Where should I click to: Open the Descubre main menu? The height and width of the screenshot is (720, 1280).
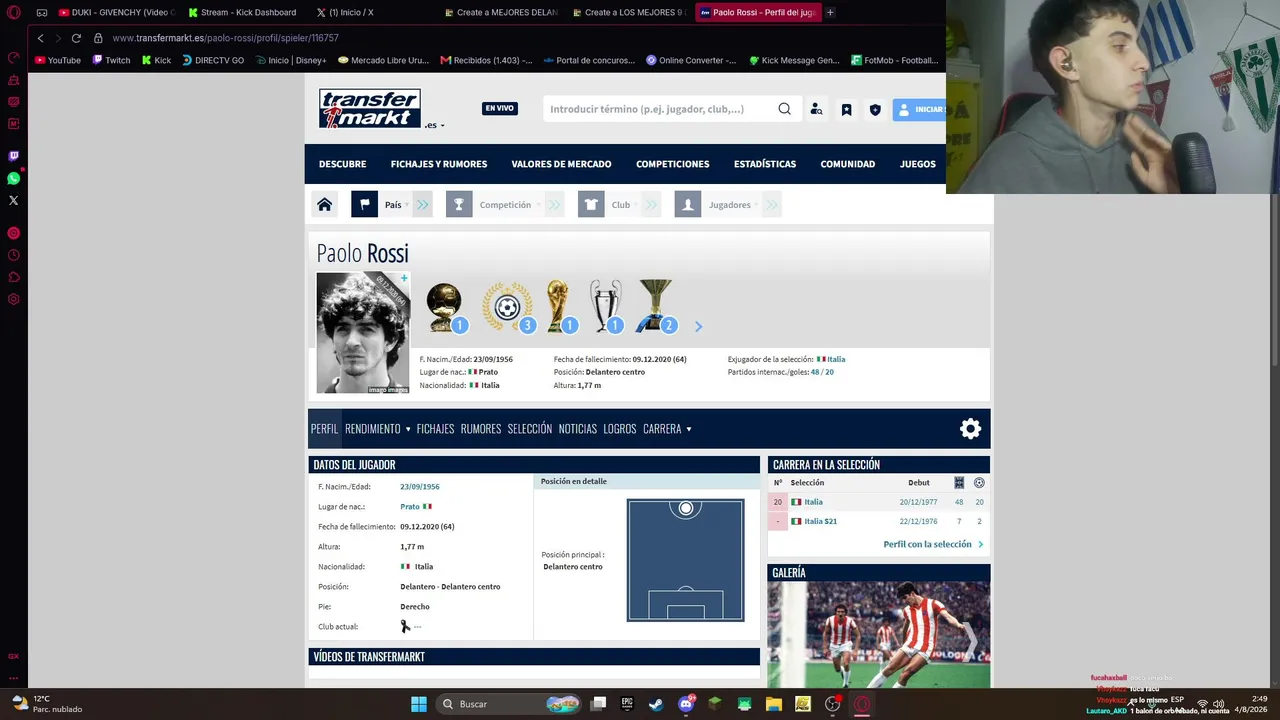pos(342,164)
